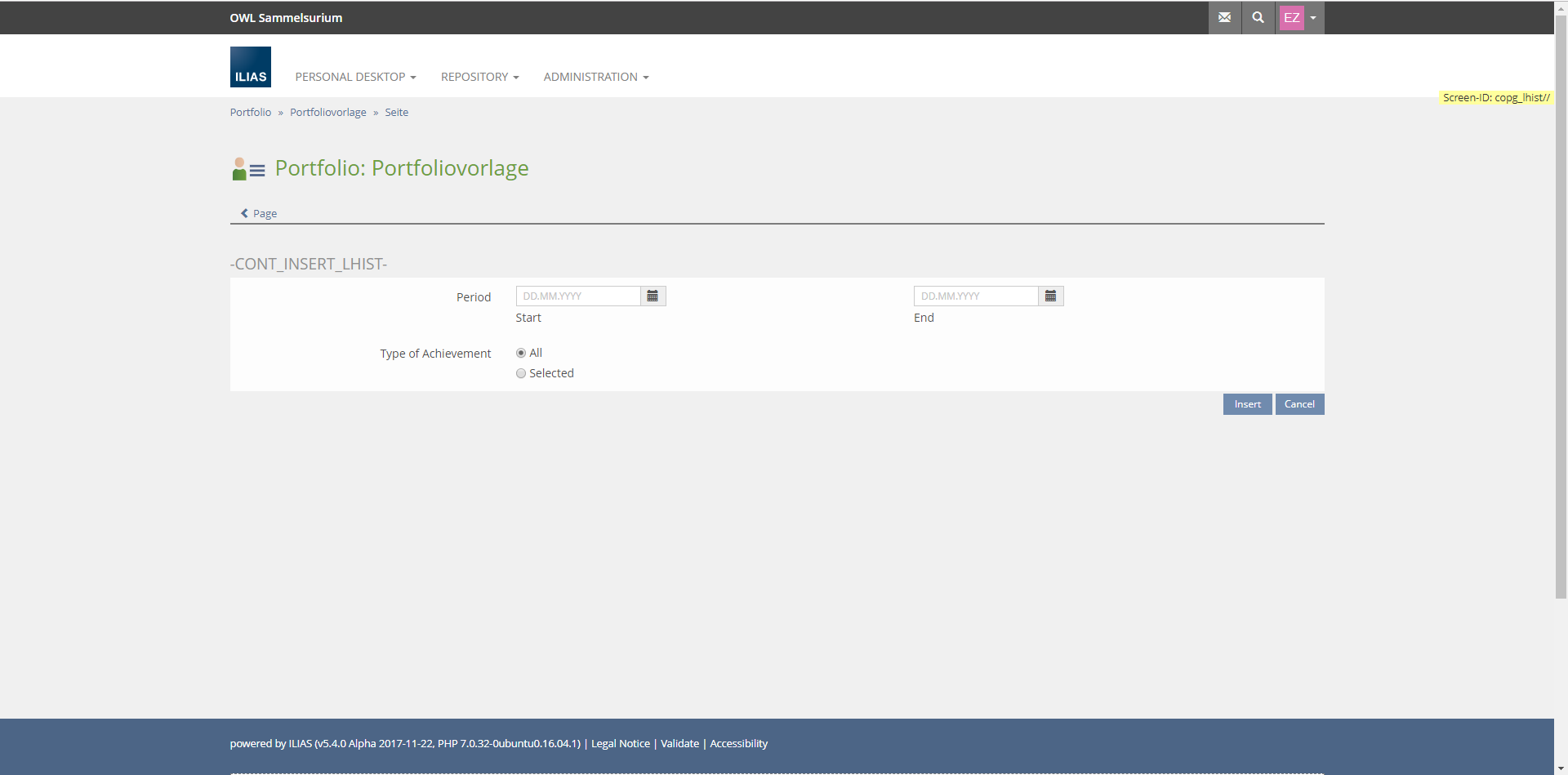Open the user dropdown arrow next to EZ
1568x775 pixels.
tap(1313, 18)
